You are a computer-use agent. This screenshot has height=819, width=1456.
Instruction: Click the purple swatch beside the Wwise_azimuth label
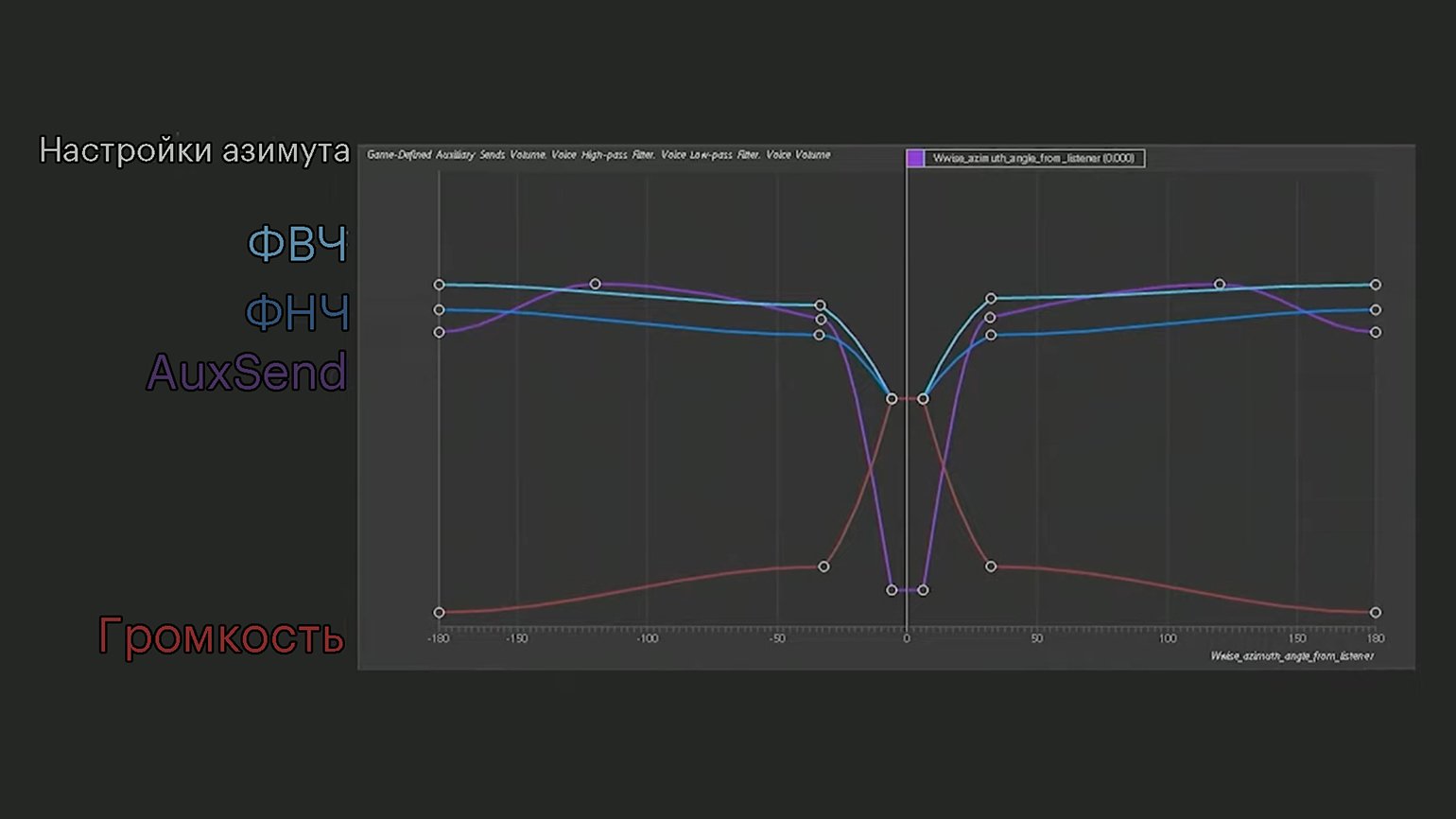pyautogui.click(x=915, y=158)
